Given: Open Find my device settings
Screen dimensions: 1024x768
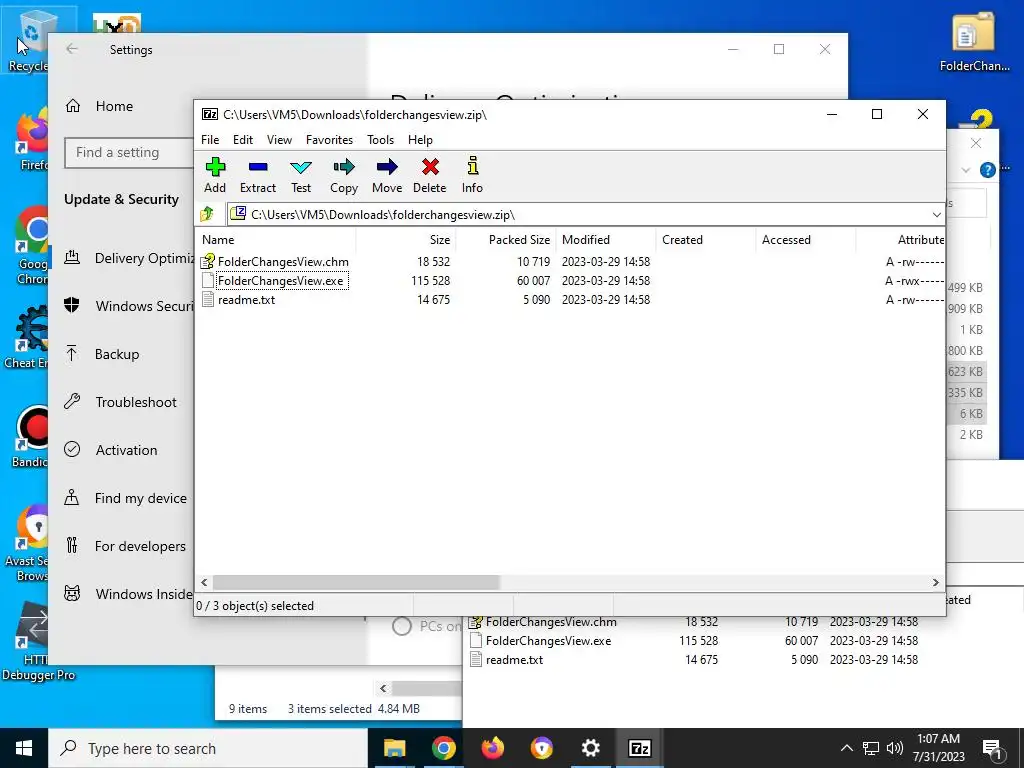Looking at the screenshot, I should (x=125, y=498).
